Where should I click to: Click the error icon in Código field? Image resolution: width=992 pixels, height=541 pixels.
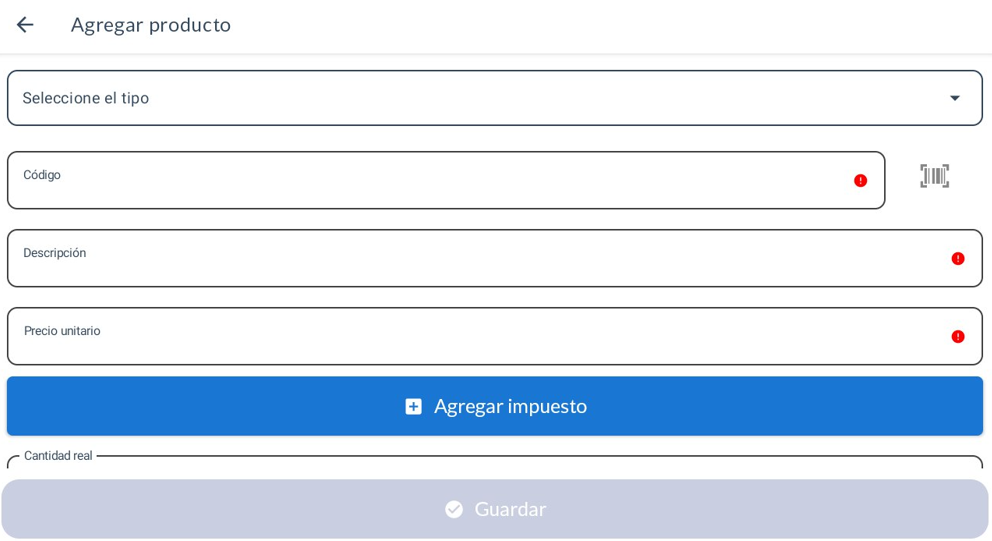pos(860,181)
